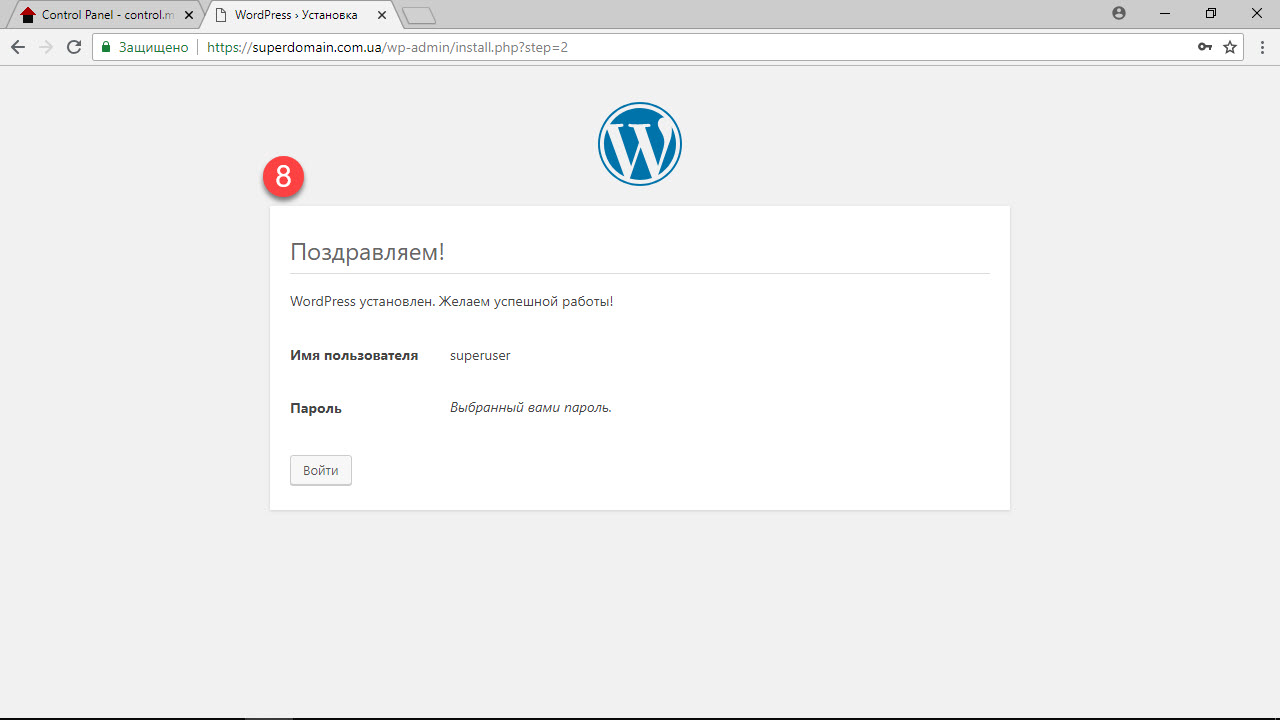
Task: Click Выбранный вами пароль text
Action: click(x=531, y=407)
